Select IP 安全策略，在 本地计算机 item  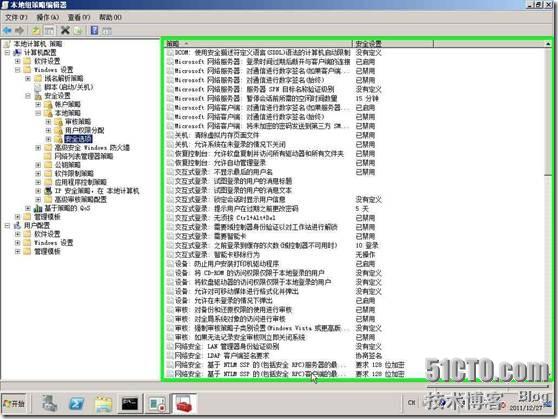[97, 191]
